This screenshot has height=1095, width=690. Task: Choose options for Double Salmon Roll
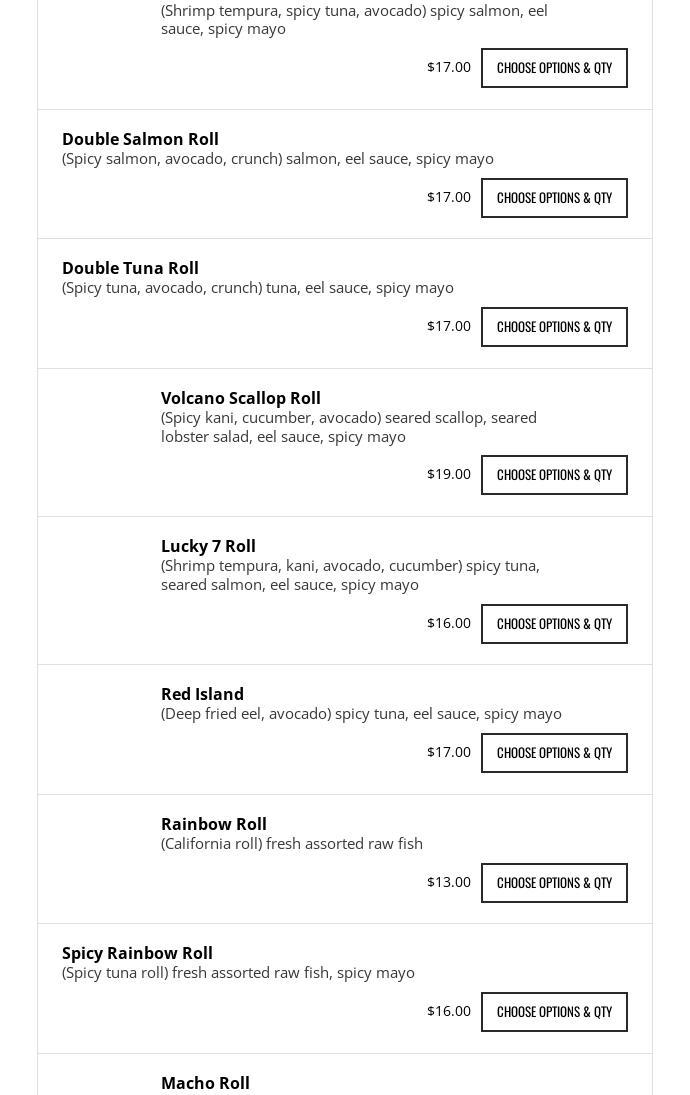point(554,198)
